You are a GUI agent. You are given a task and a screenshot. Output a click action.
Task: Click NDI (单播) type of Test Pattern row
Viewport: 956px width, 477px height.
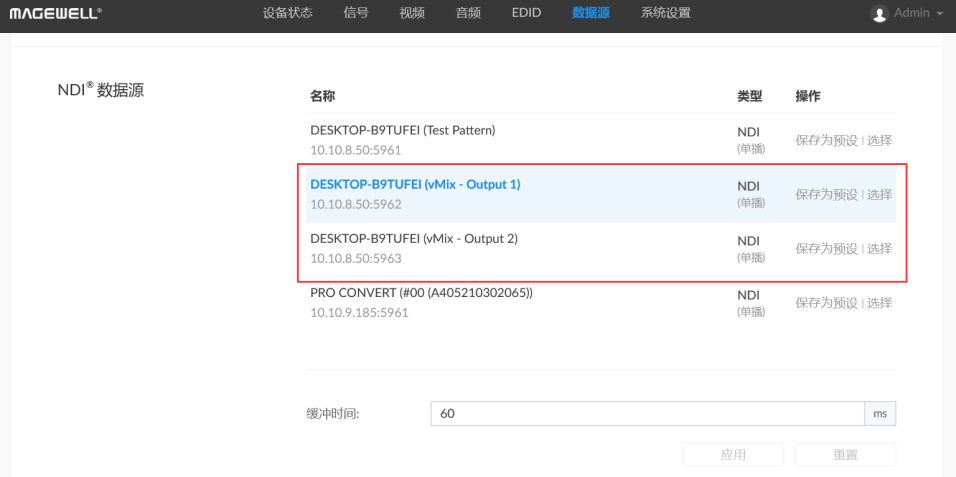(751, 140)
